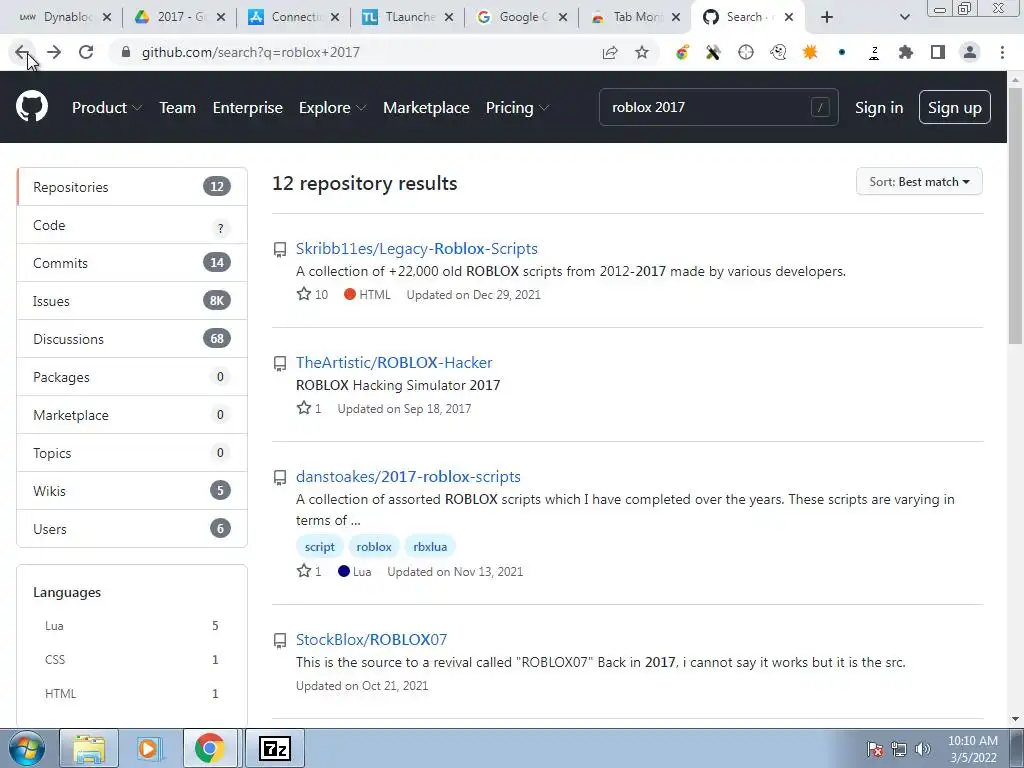Image resolution: width=1024 pixels, height=768 pixels.
Task: Open the tab search dropdown arrow
Action: pos(904,17)
